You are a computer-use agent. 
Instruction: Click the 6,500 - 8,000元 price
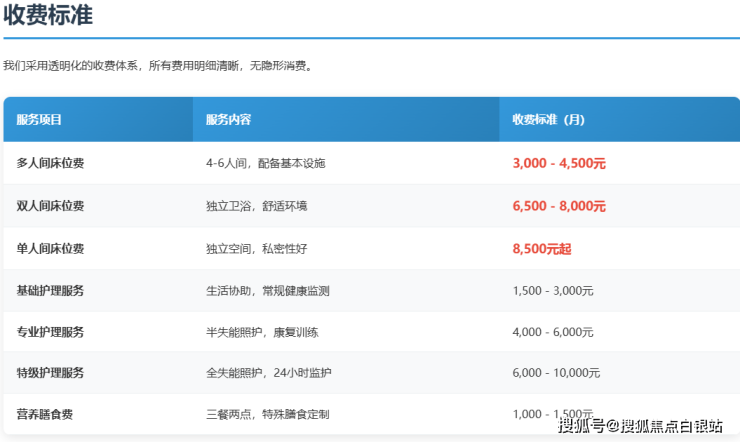[559, 206]
